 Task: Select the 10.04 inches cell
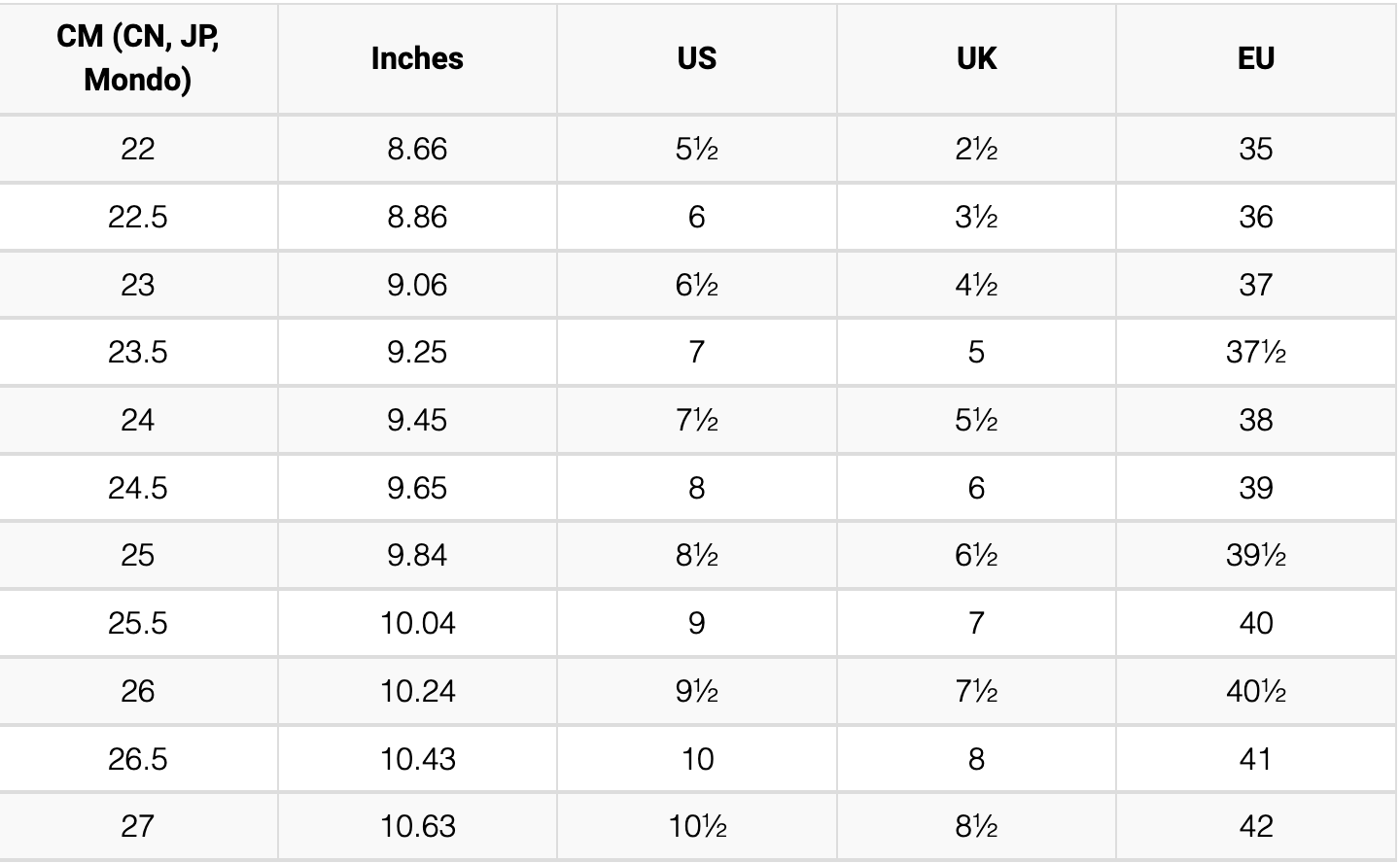417,623
